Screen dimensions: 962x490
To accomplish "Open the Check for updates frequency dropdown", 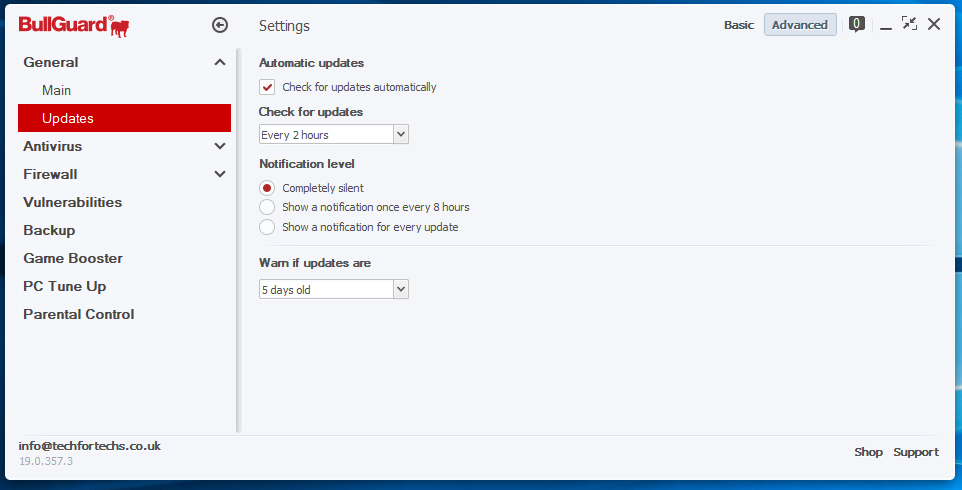I will click(x=334, y=134).
